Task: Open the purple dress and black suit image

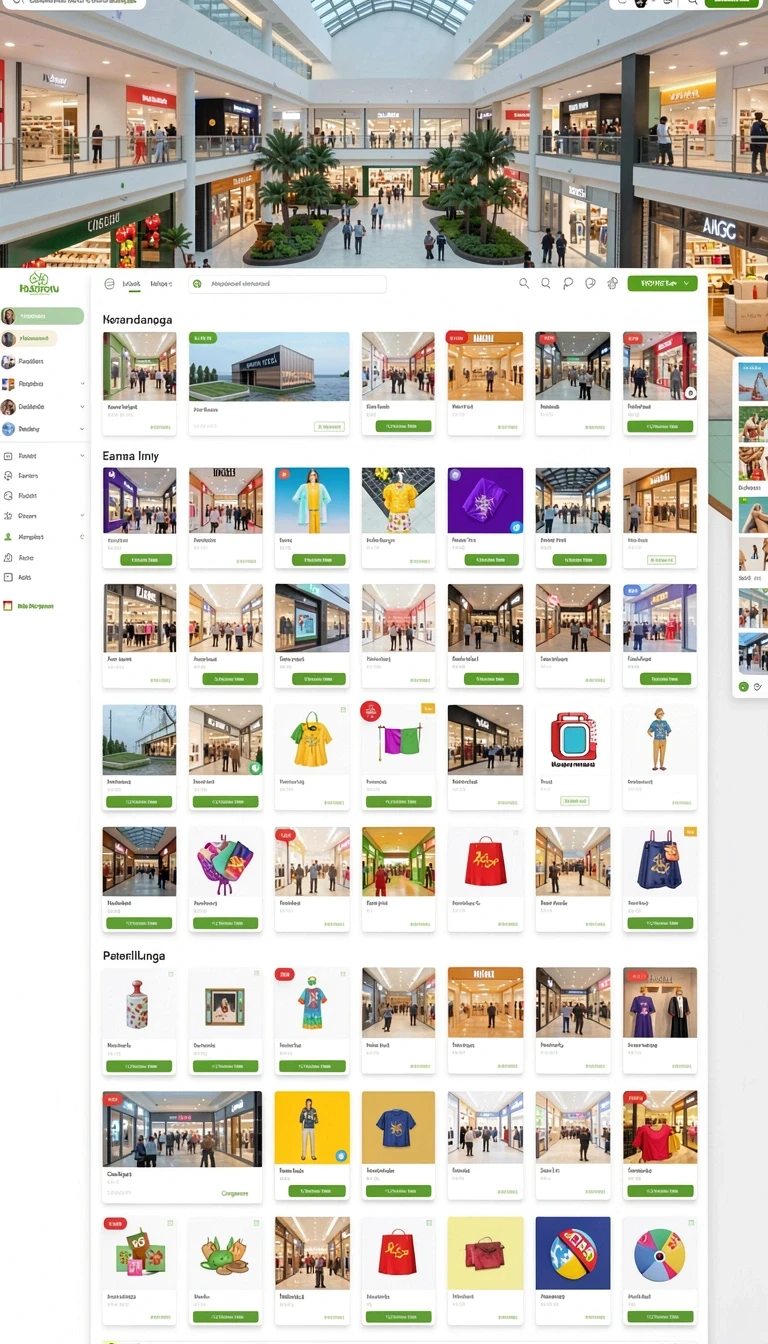Action: point(660,1002)
